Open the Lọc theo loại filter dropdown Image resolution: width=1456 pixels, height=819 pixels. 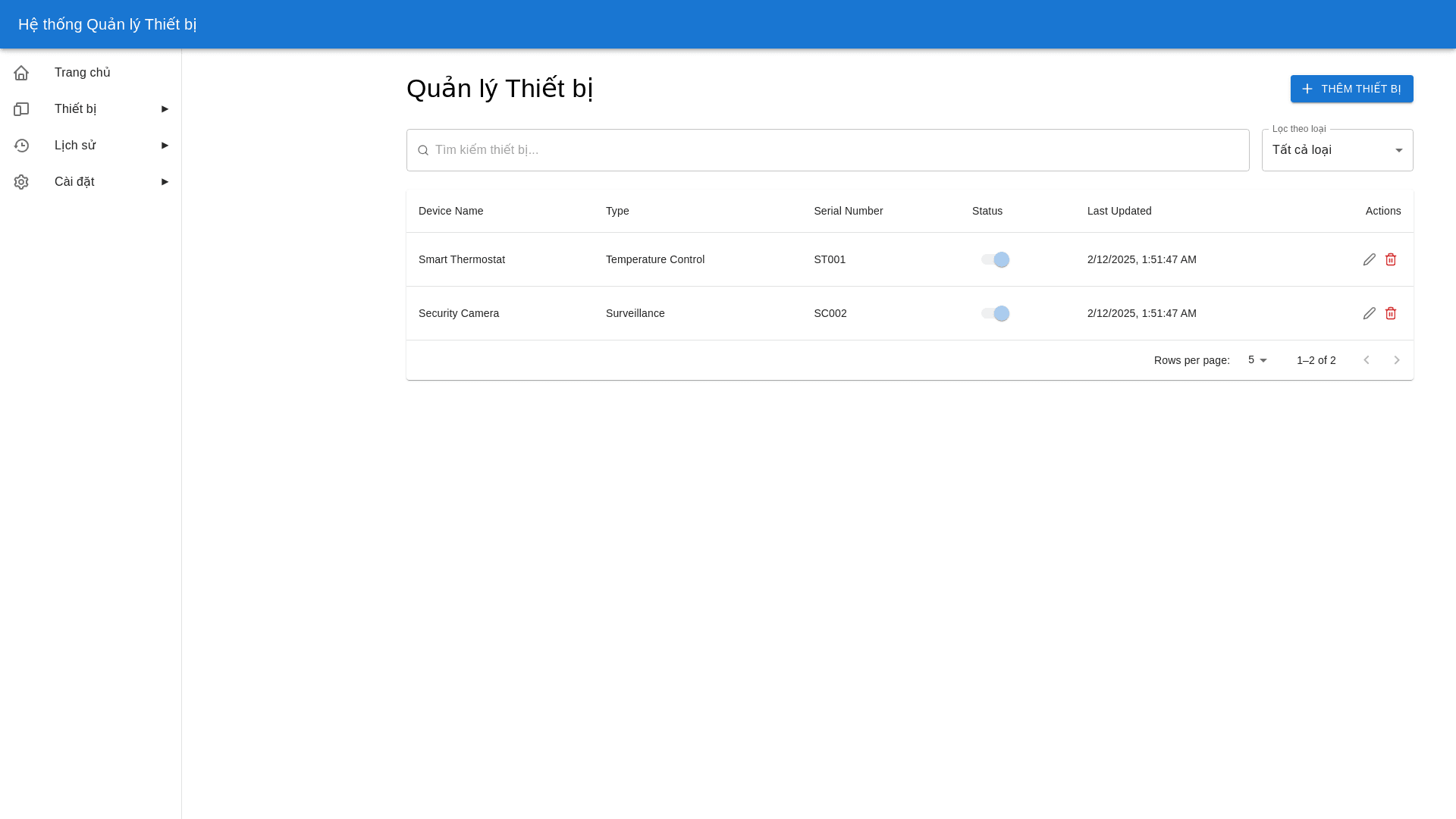pos(1337,150)
